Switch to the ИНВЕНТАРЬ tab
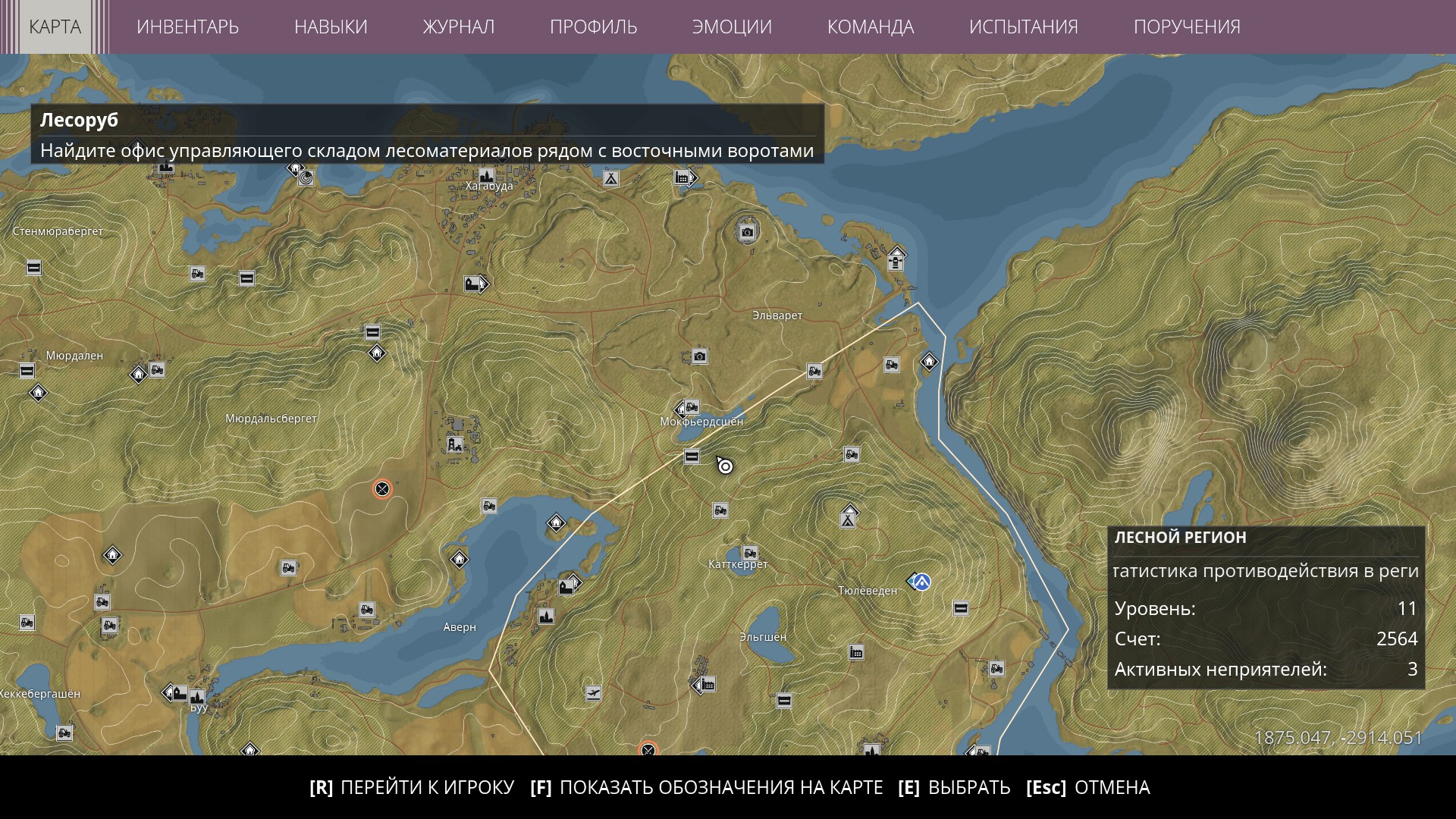This screenshot has height=819, width=1456. [187, 27]
